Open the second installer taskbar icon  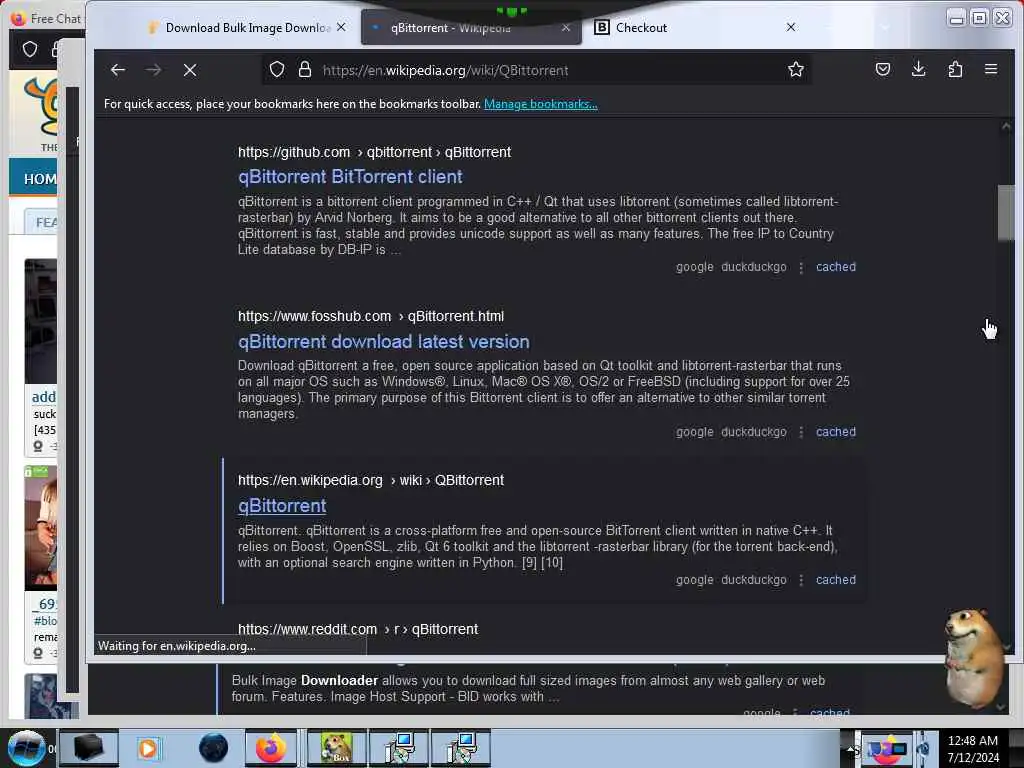click(461, 748)
